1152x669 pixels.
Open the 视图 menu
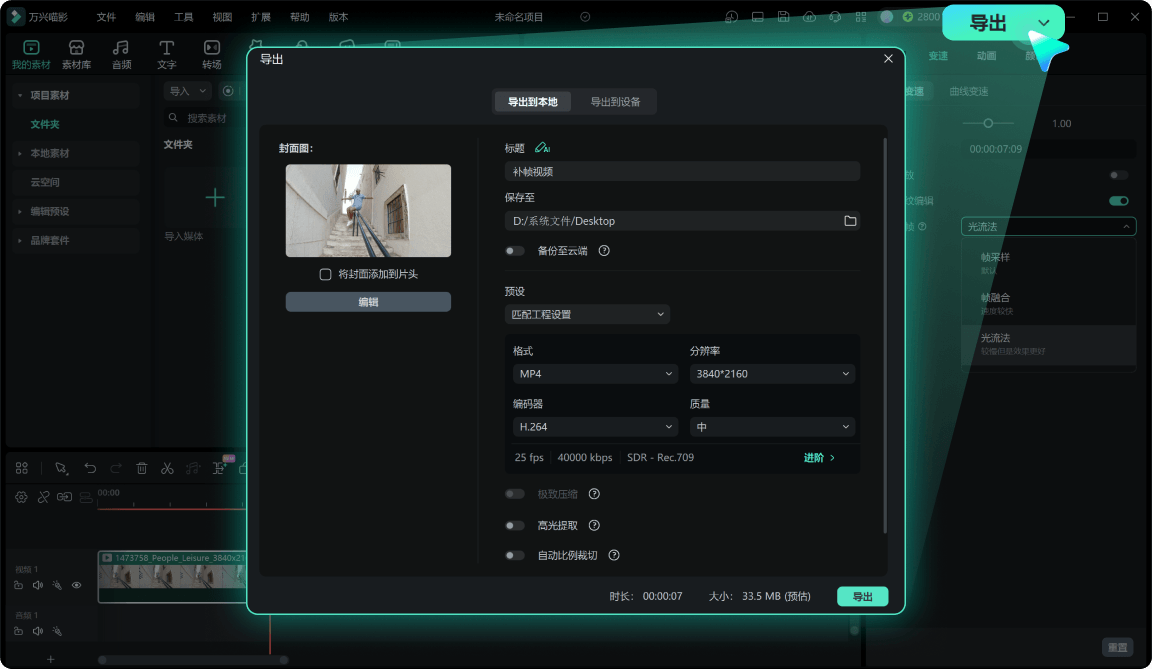click(x=222, y=17)
